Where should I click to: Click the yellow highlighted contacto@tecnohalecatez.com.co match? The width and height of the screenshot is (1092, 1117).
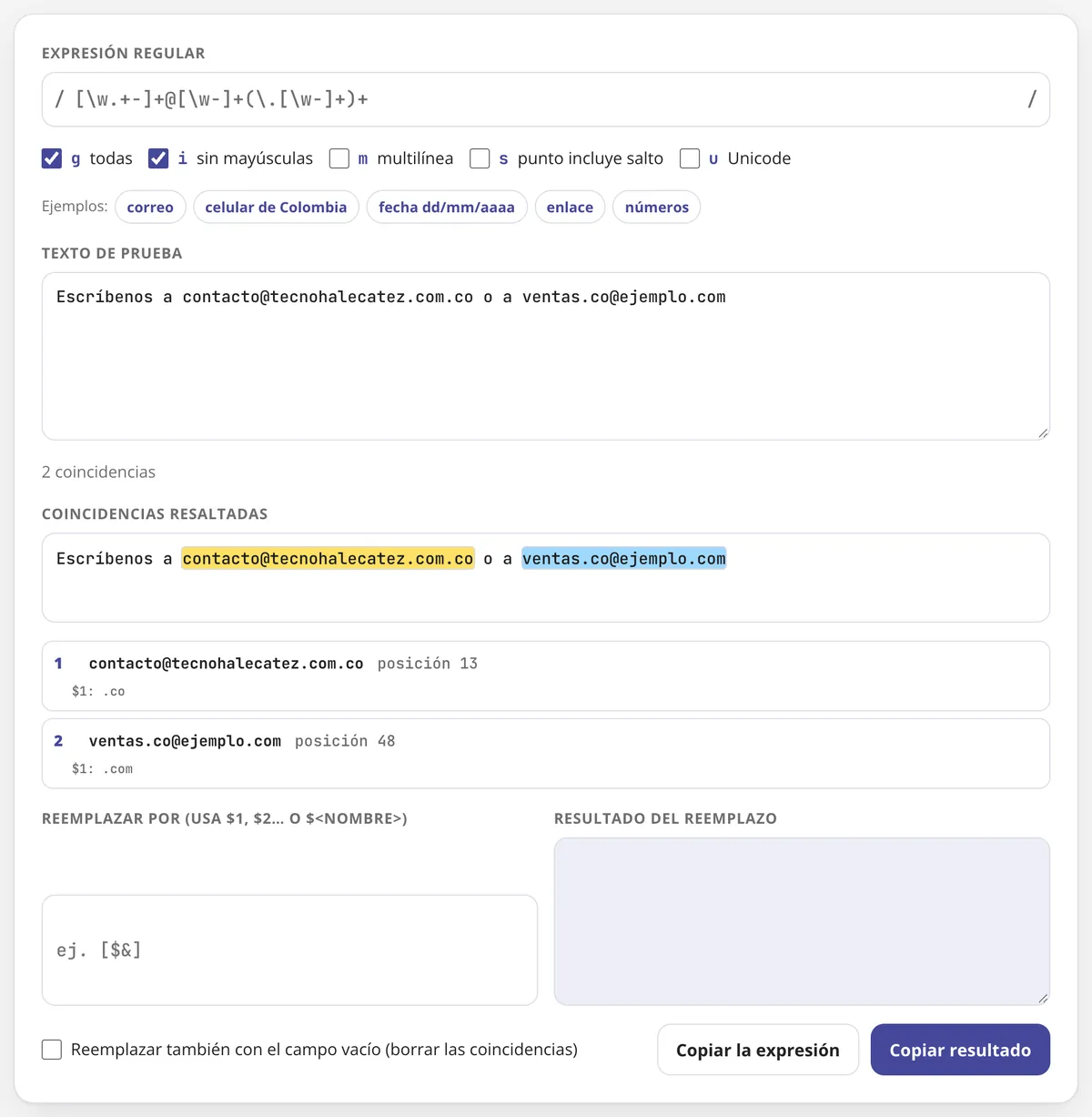tap(328, 558)
